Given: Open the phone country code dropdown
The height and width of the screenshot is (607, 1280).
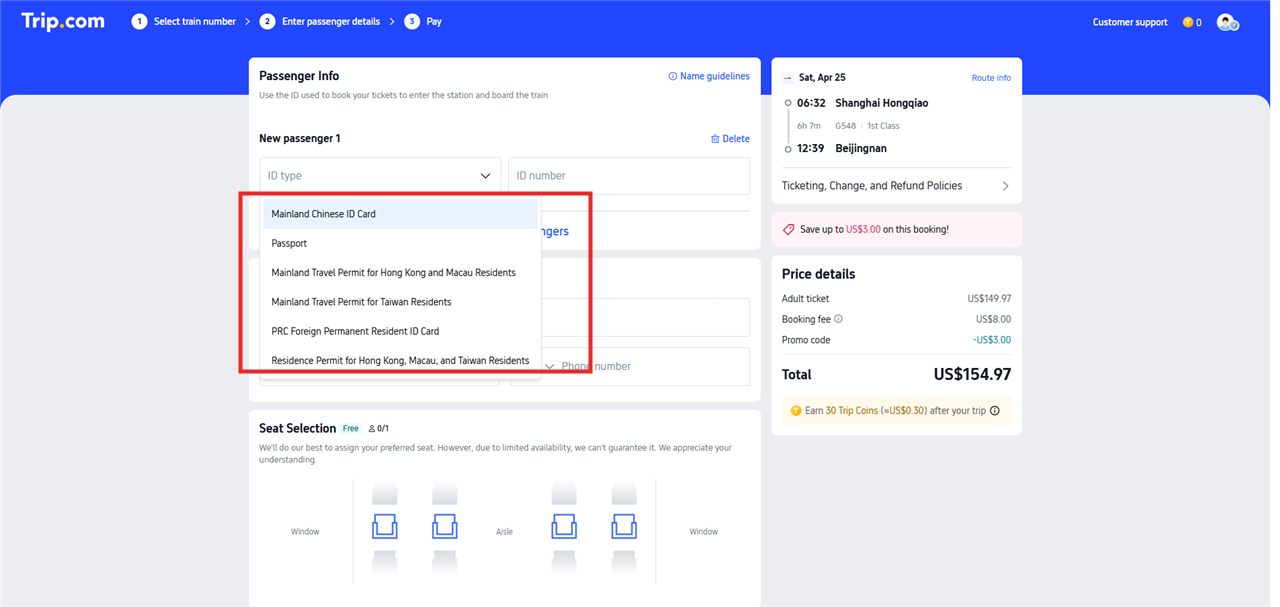Looking at the screenshot, I should coord(549,366).
